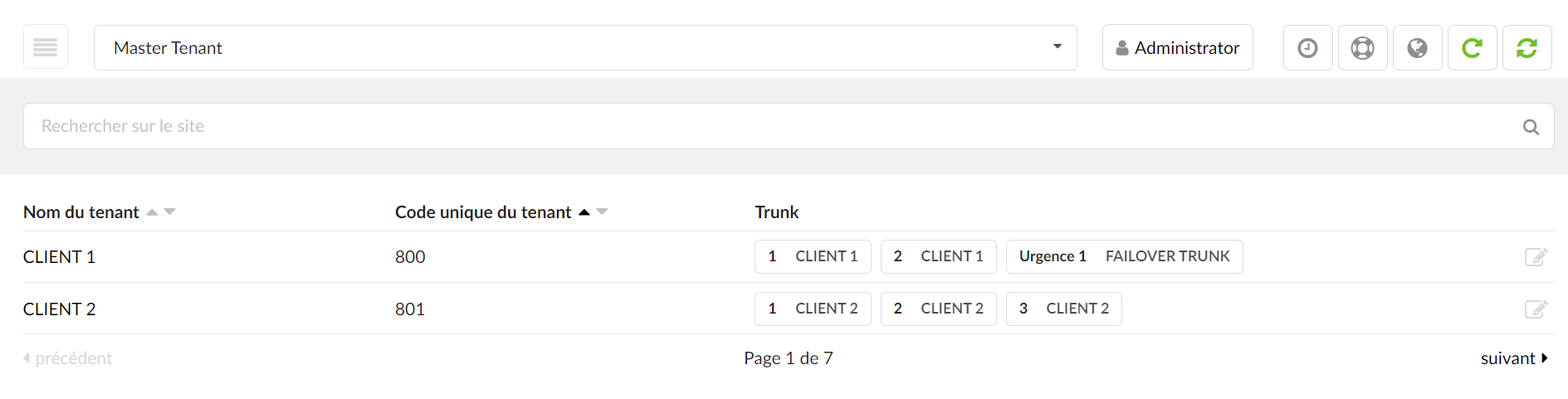Open the lifebuoy support icon
This screenshot has height=399, width=1568.
pyautogui.click(x=1362, y=48)
